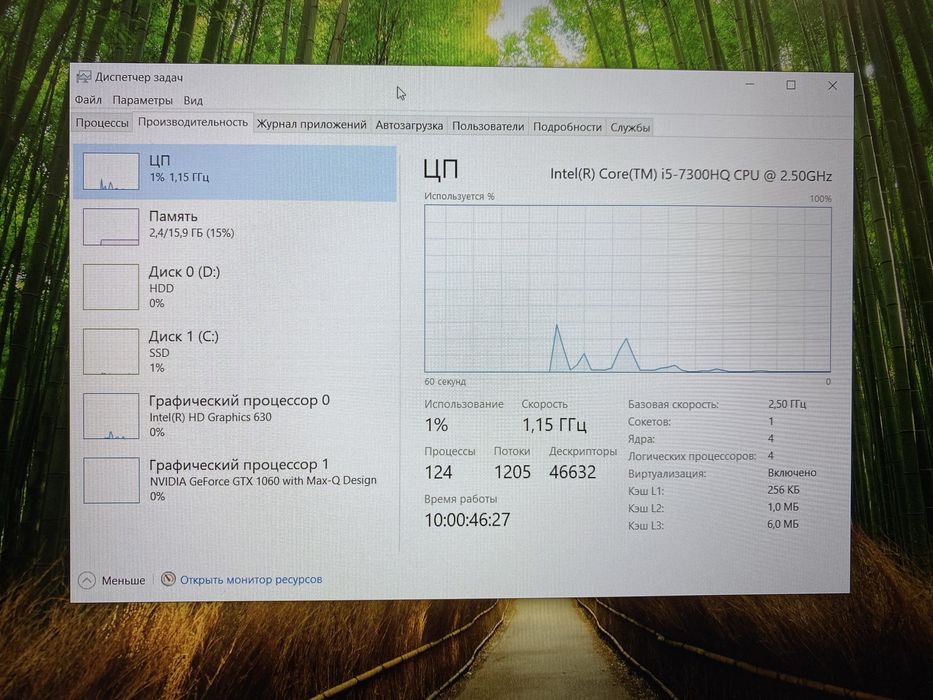The image size is (933, 700).
Task: Click the 1,15 ГГц speed value
Action: (x=554, y=425)
